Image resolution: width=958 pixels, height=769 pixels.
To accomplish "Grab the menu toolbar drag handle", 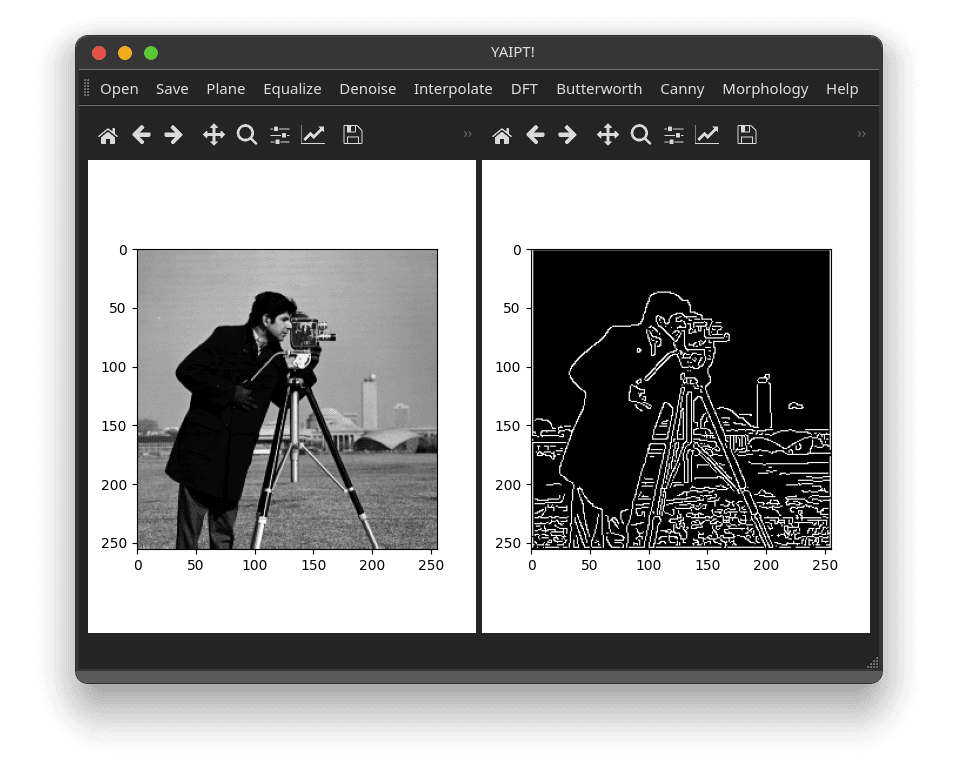I will pyautogui.click(x=86, y=88).
